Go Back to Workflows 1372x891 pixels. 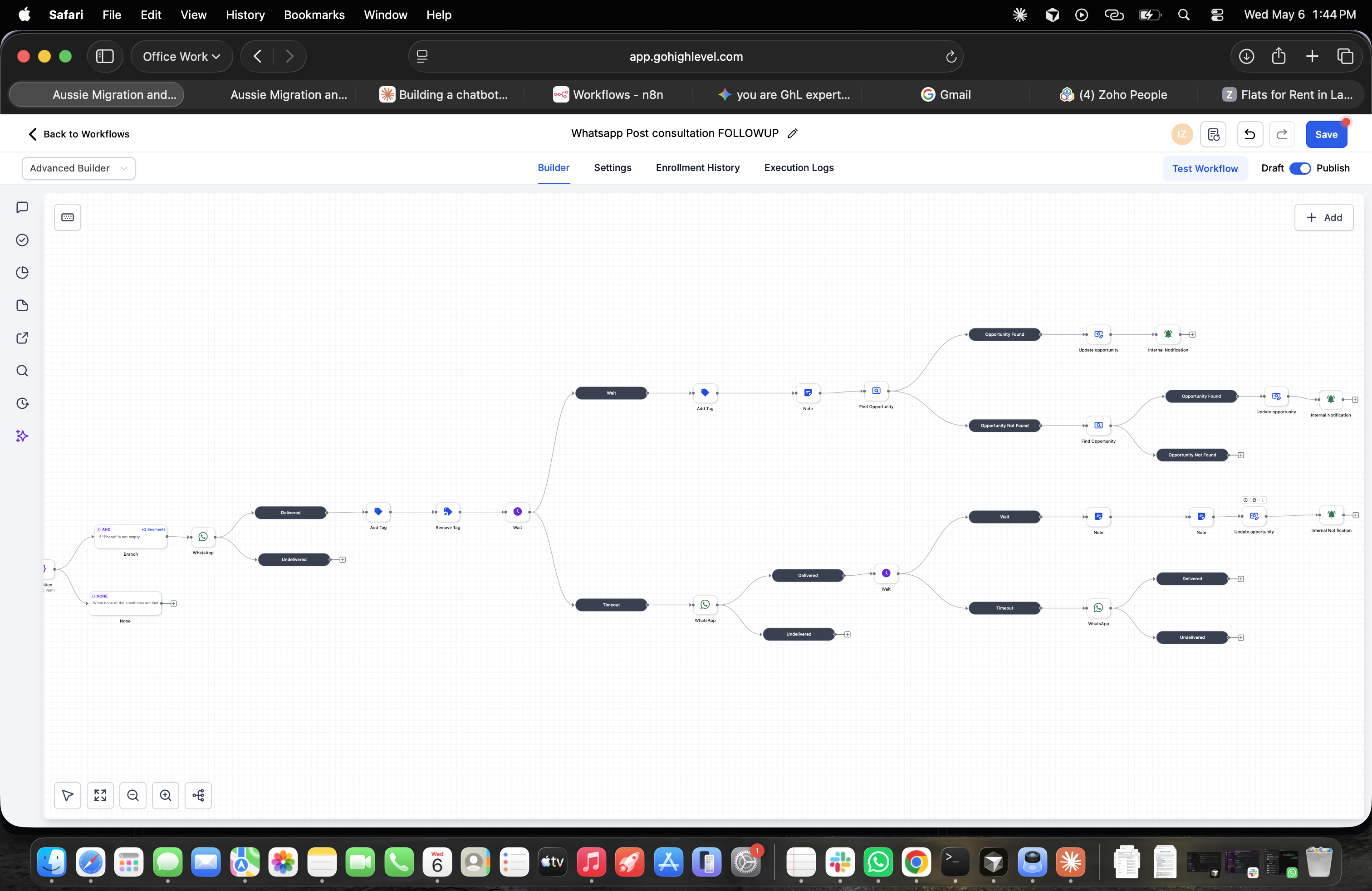pos(79,134)
